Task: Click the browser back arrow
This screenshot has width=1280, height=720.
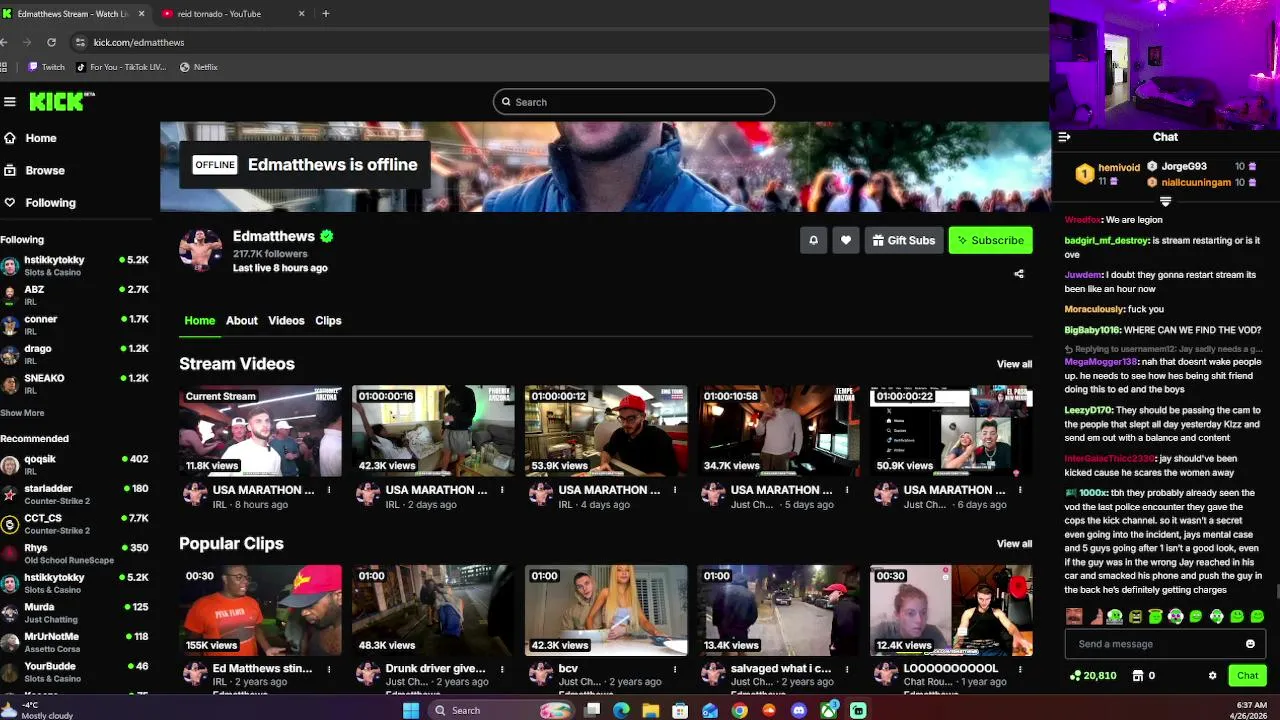Action: pyautogui.click(x=4, y=42)
